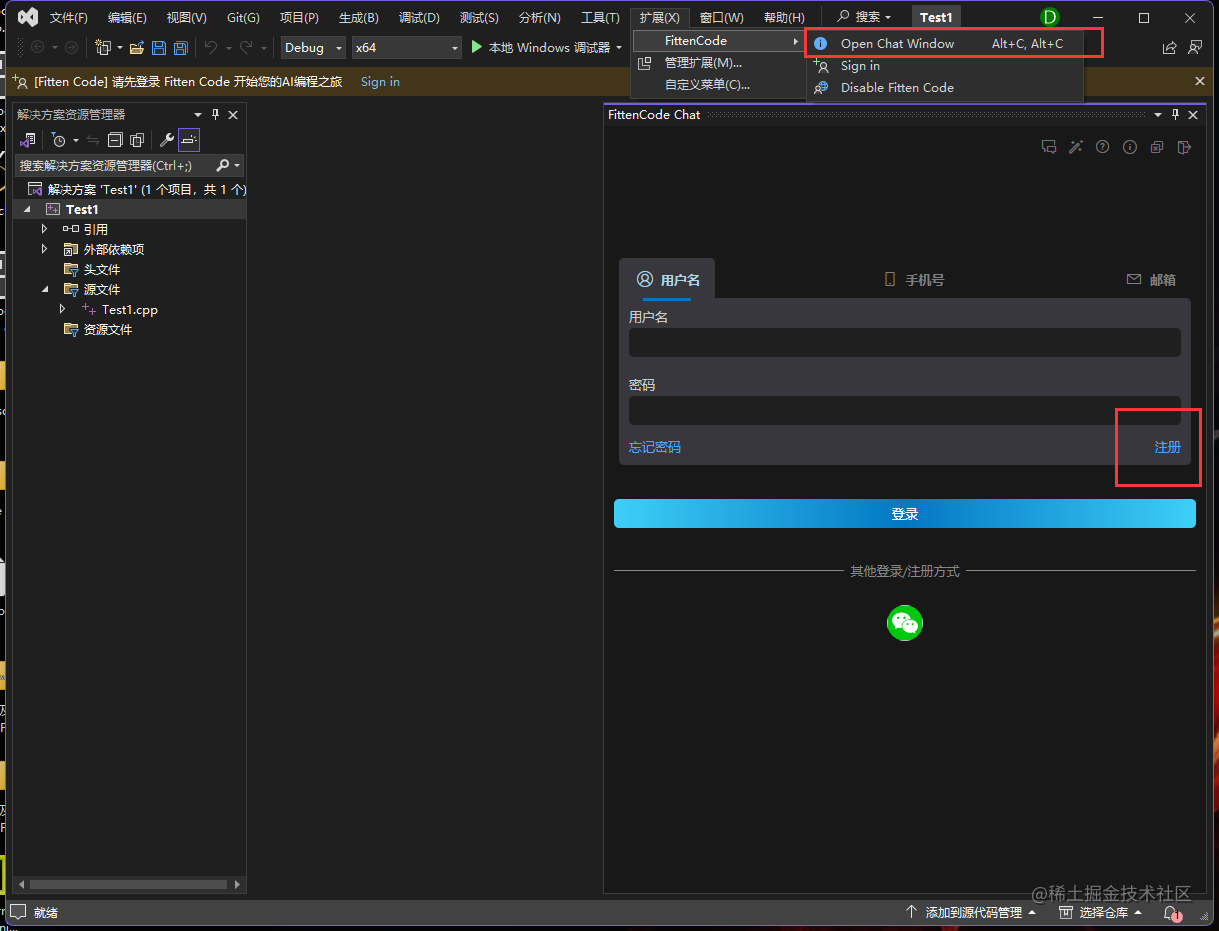
Task: Toggle Preview Selected Items in Solution Explorer
Action: point(189,140)
